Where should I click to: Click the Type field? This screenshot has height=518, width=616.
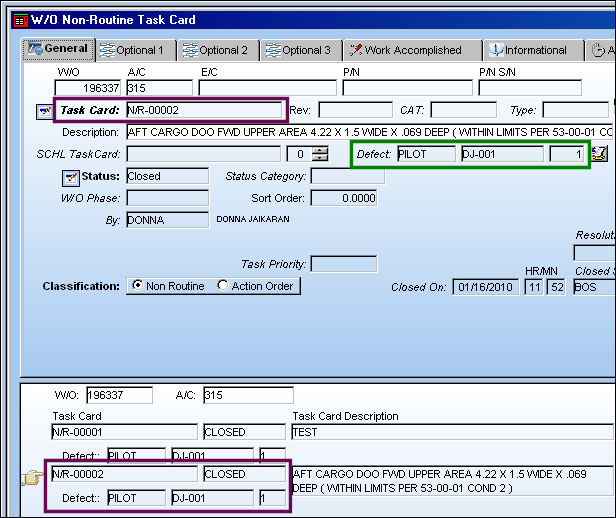[576, 110]
